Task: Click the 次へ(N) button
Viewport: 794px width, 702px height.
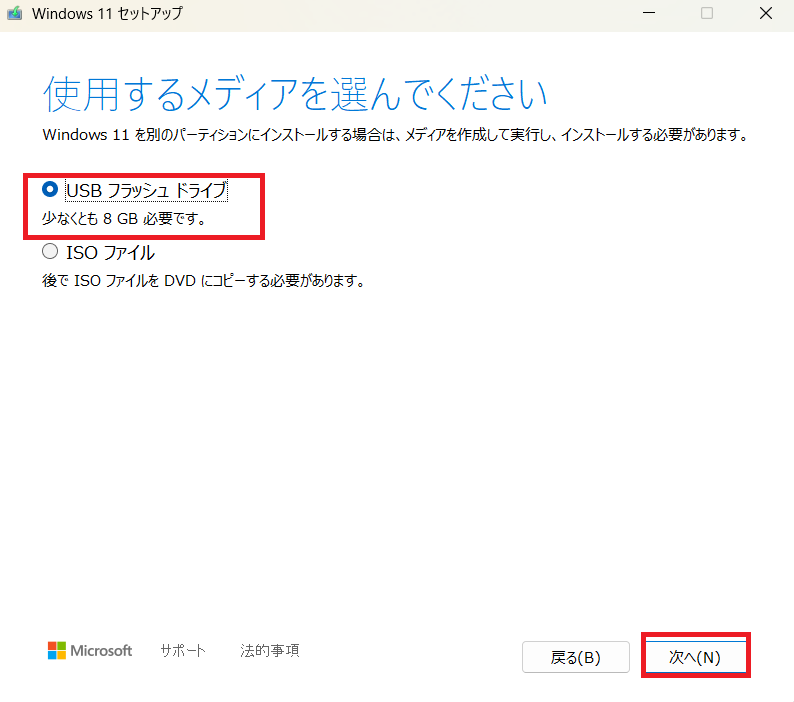Action: pos(695,657)
